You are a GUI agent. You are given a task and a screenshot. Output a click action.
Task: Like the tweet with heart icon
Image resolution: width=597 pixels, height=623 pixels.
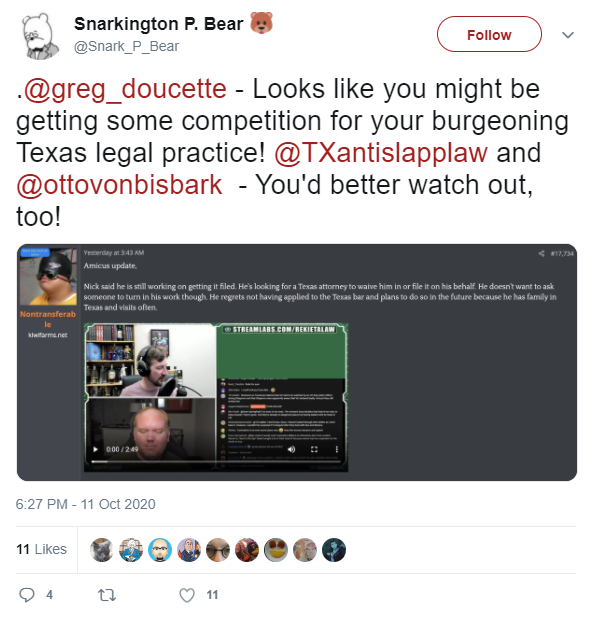click(x=187, y=595)
